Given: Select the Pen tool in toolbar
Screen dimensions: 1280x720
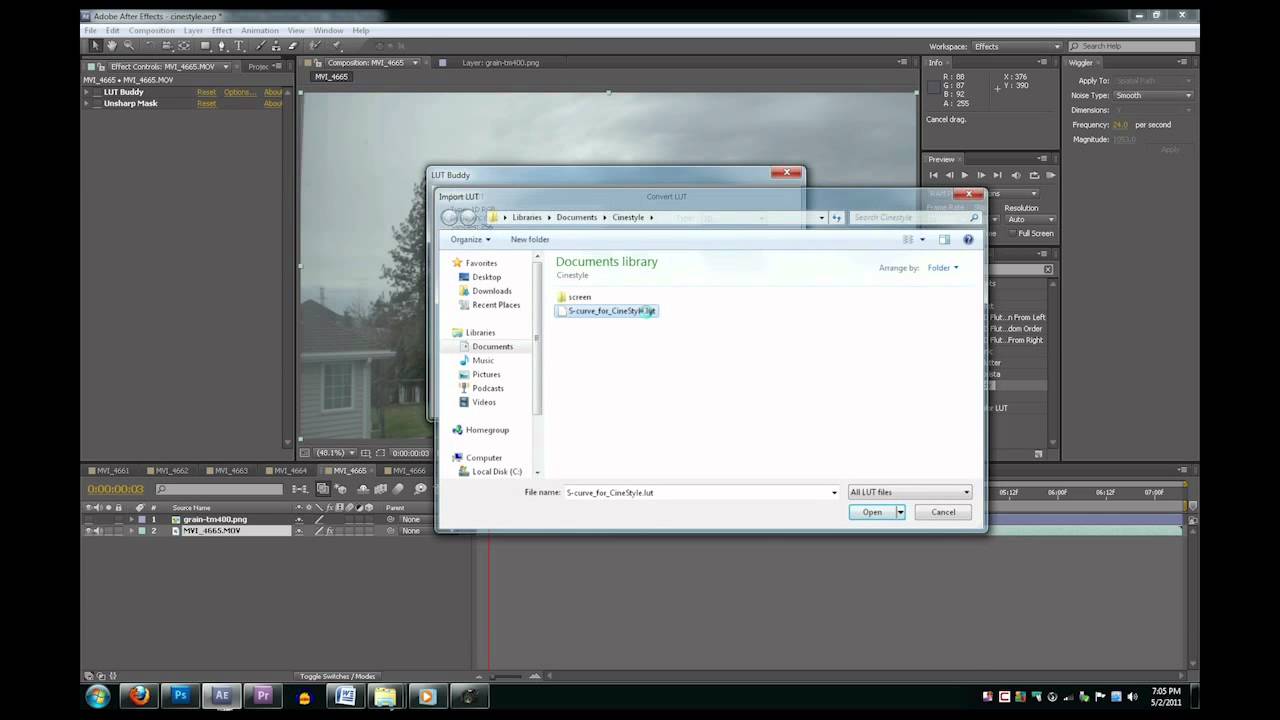Looking at the screenshot, I should click(222, 46).
